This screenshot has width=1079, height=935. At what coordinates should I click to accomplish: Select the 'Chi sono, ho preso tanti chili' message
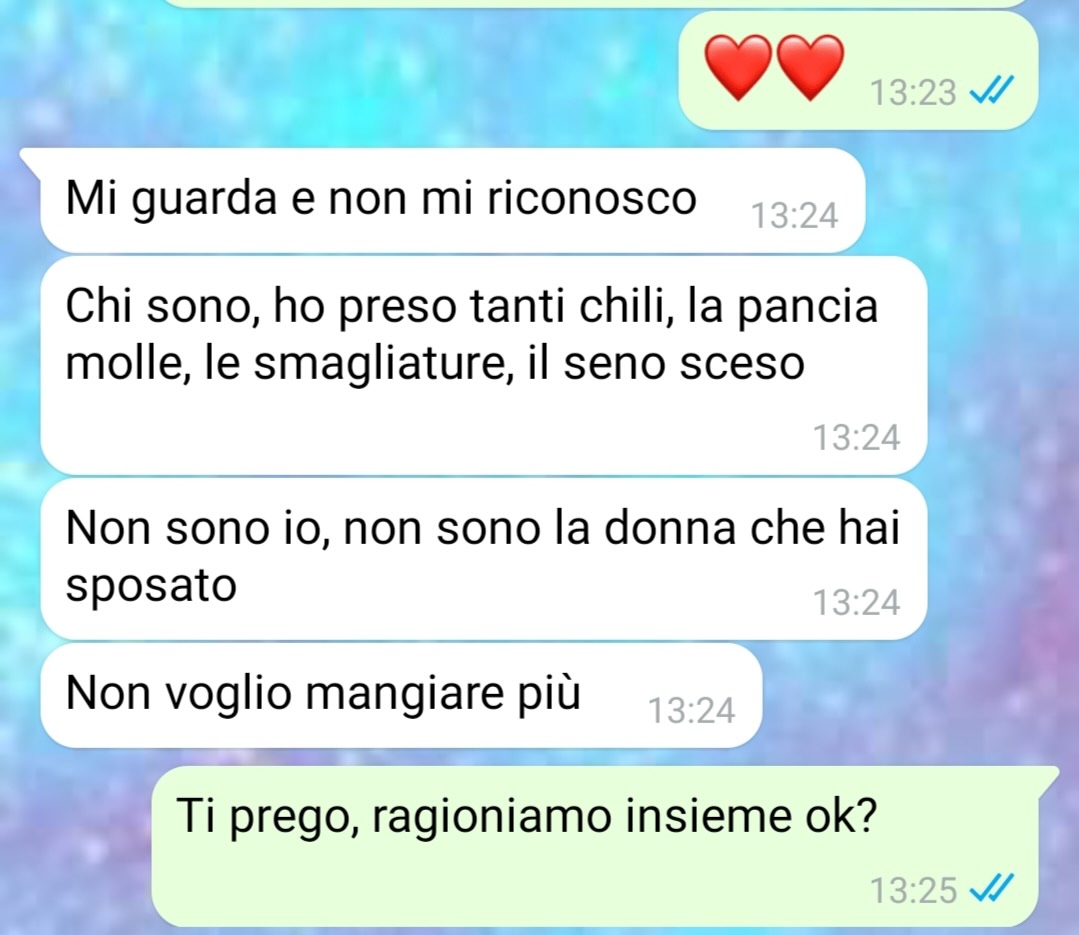click(483, 365)
